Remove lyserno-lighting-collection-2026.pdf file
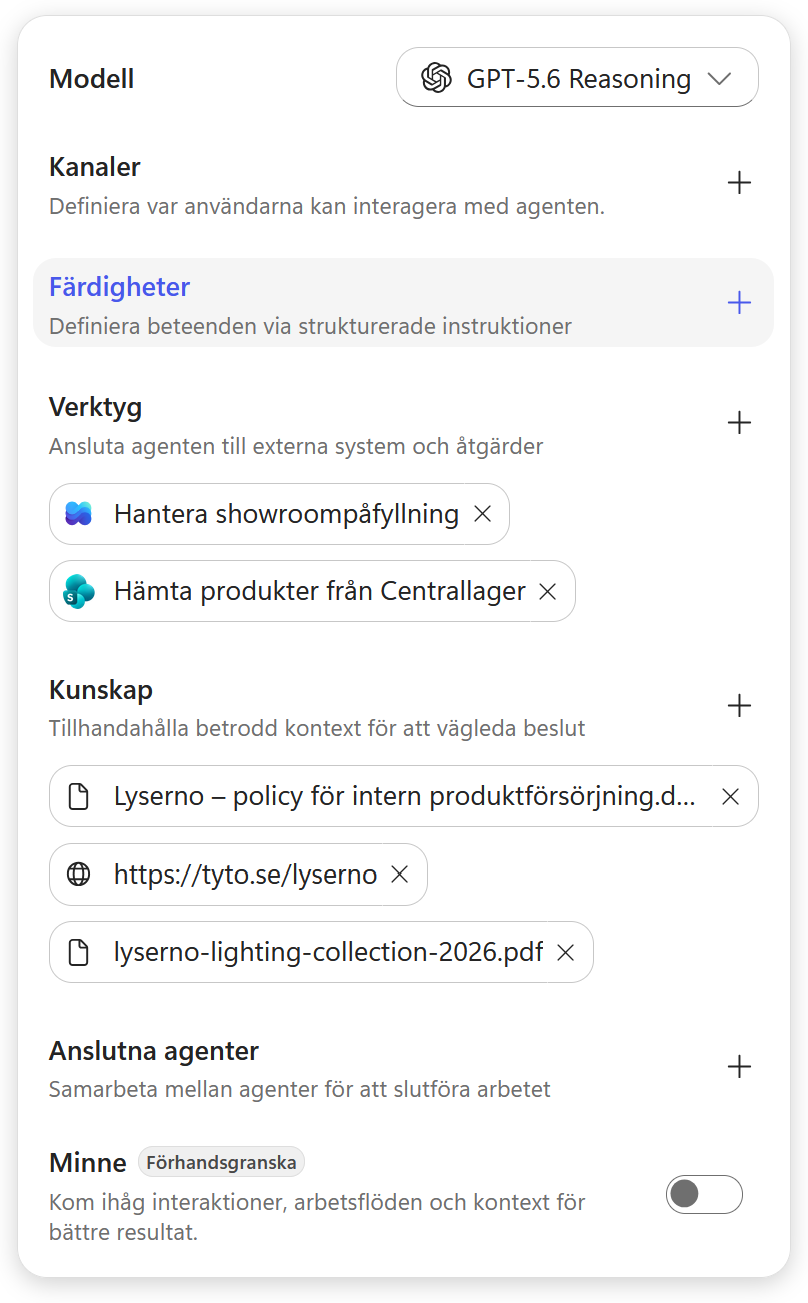The width and height of the screenshot is (808, 1303). pyautogui.click(x=565, y=952)
